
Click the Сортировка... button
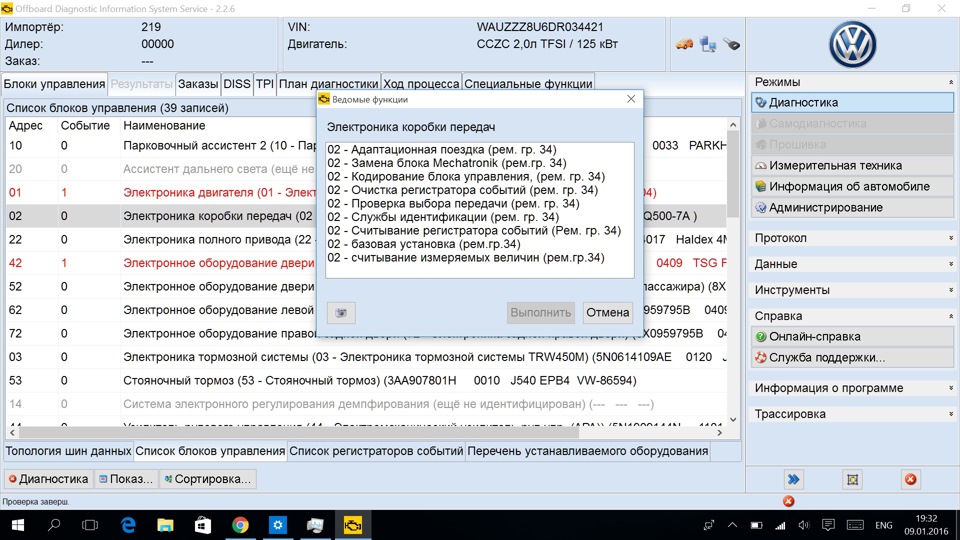[x=208, y=479]
